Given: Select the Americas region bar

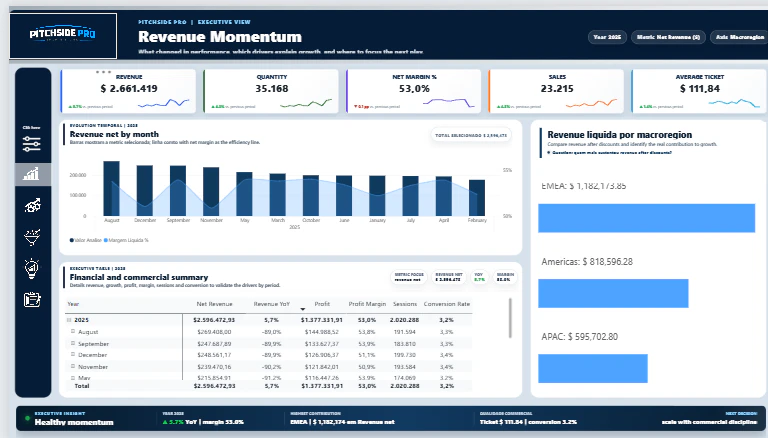Looking at the screenshot, I should coord(613,293).
